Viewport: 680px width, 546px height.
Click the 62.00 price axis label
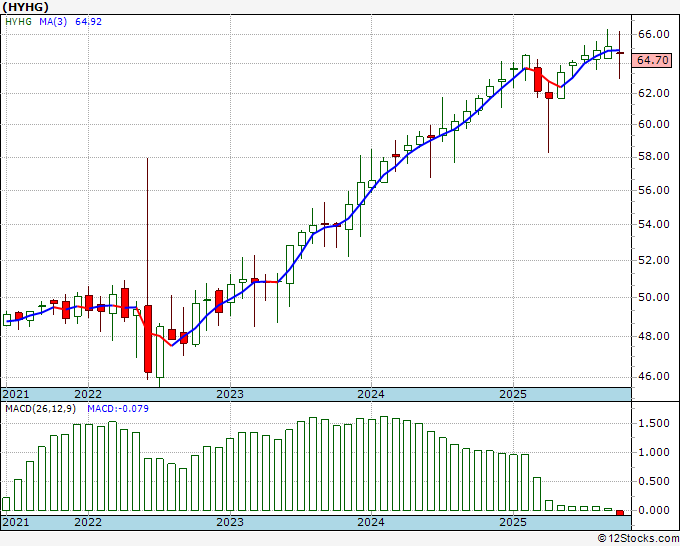click(x=653, y=93)
